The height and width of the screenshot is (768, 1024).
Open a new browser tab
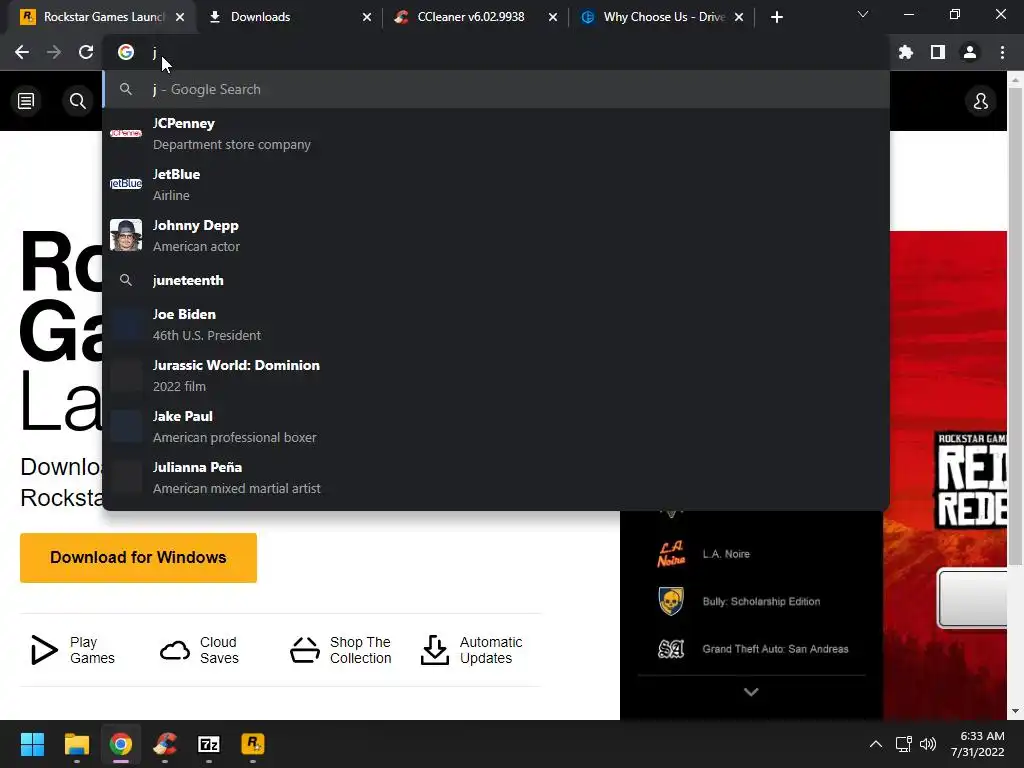(x=776, y=17)
